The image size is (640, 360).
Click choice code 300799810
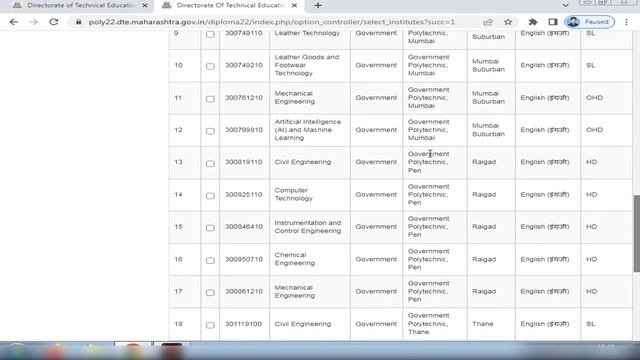tap(244, 130)
